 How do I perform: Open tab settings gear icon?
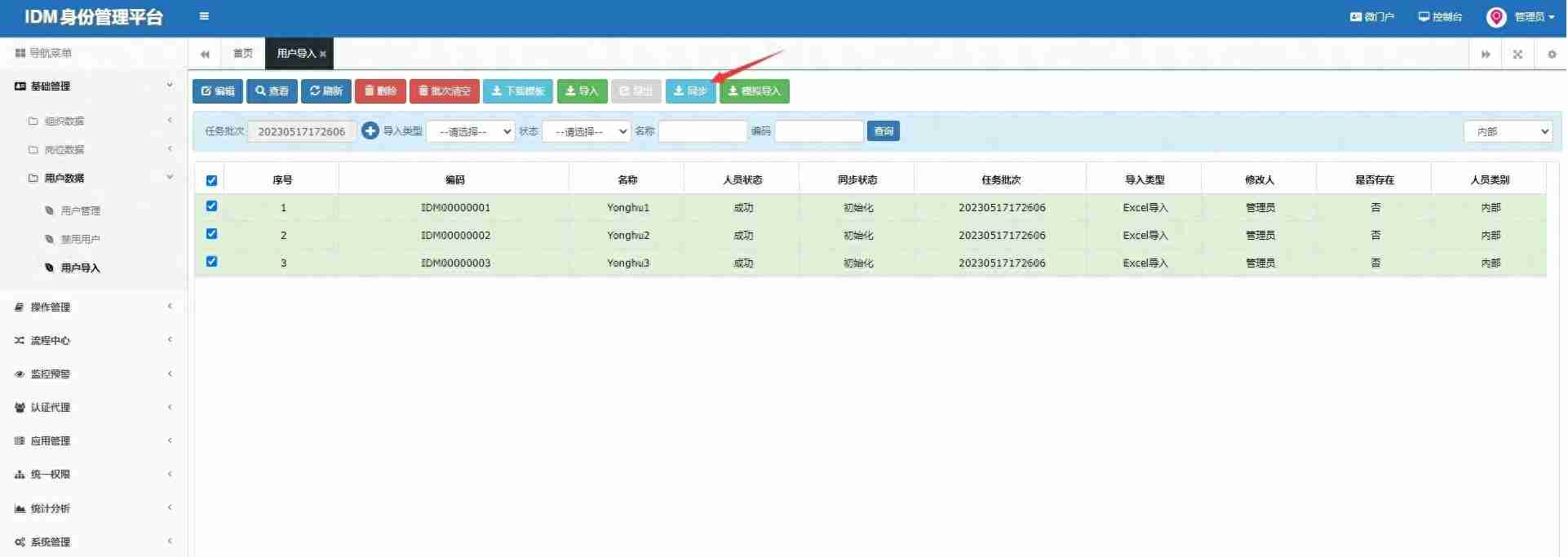point(1552,54)
